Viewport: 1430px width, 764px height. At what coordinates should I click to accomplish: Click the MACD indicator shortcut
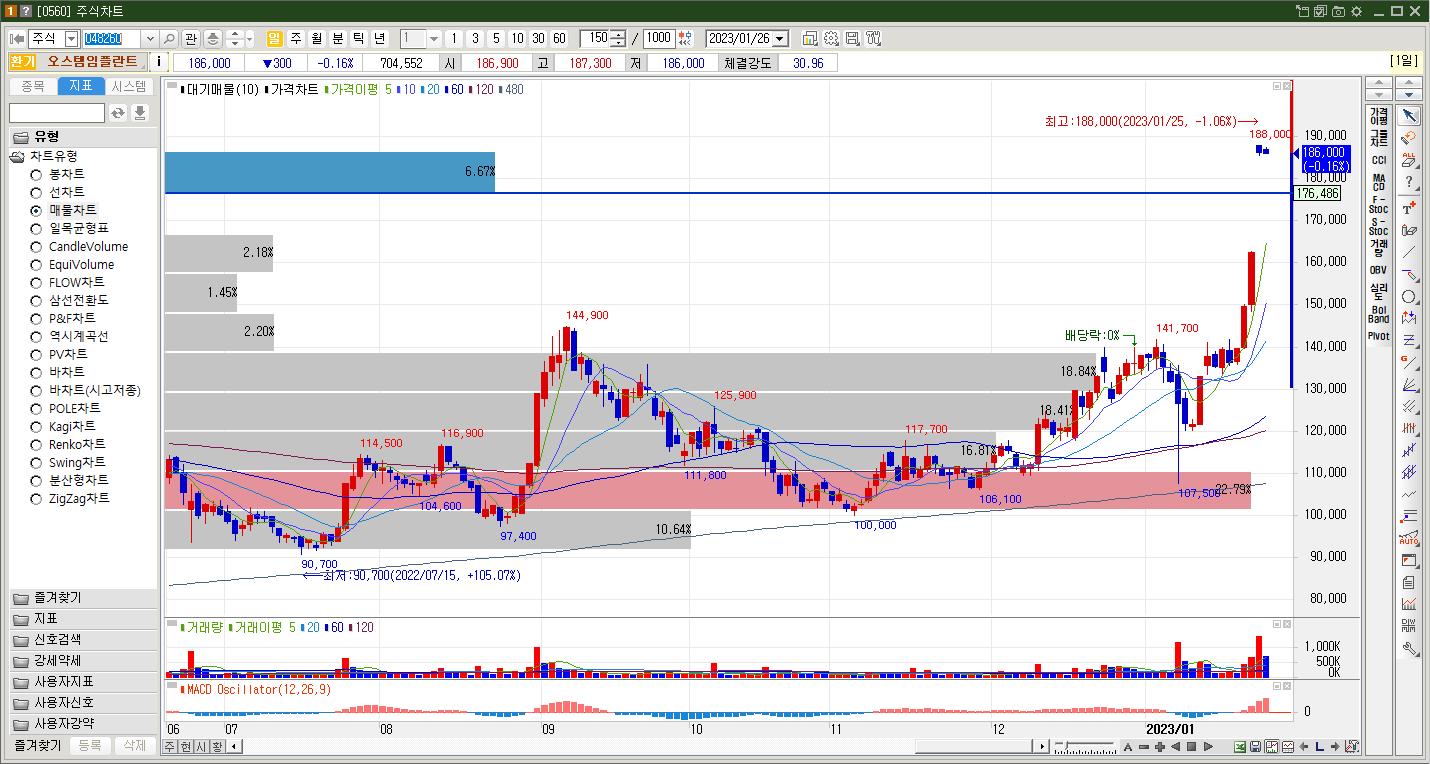pos(1379,182)
